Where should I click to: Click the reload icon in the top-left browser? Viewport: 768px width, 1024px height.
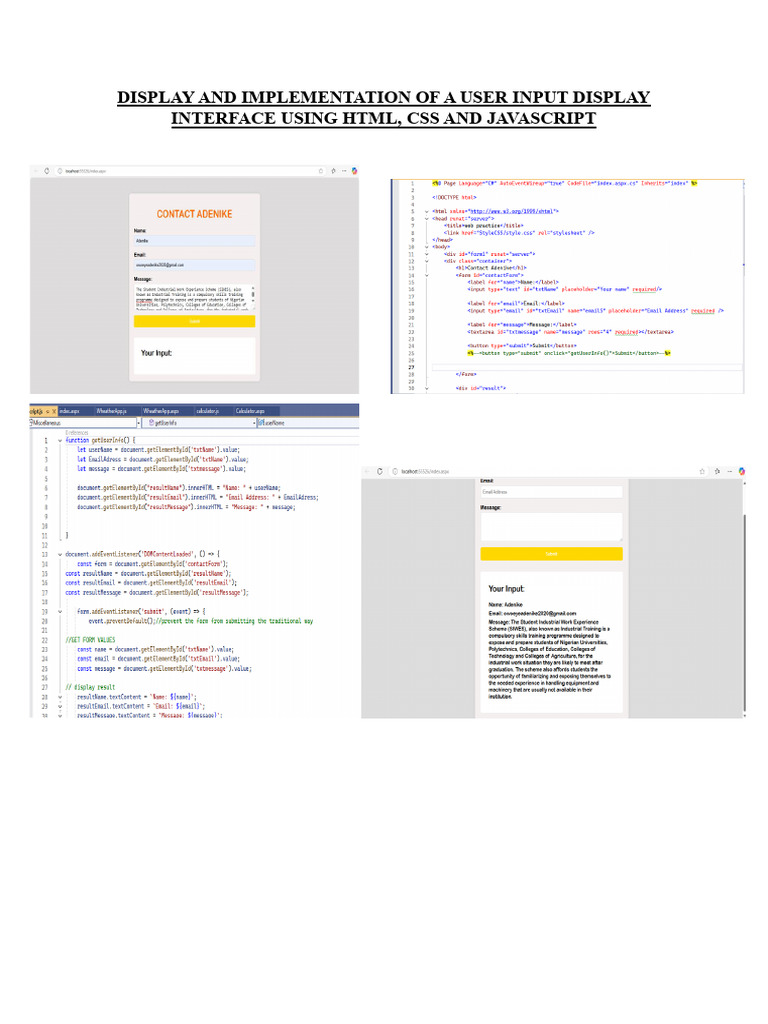pos(47,171)
